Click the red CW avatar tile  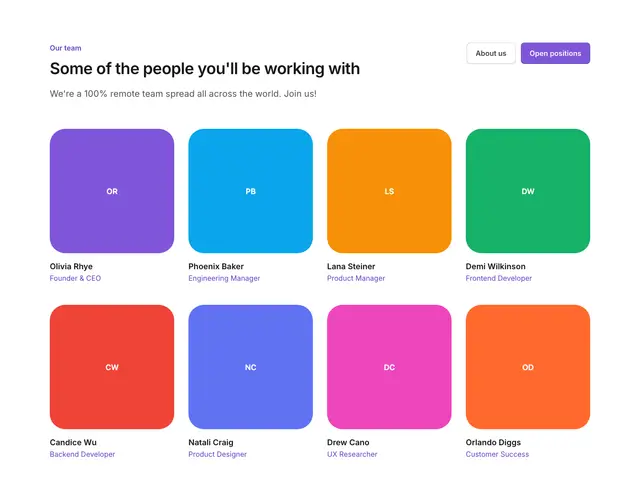click(112, 367)
